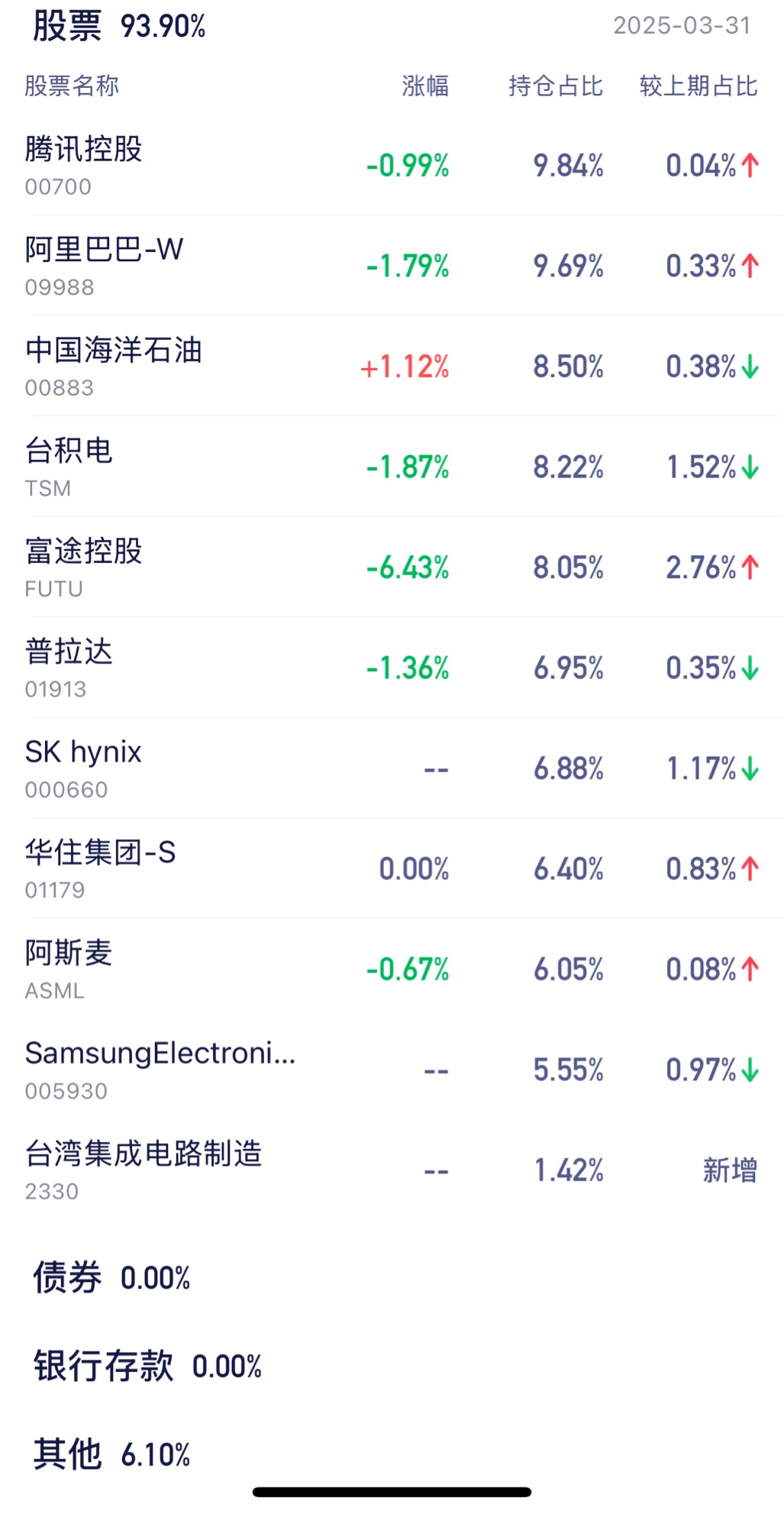Expand the 债券 0.00% section

click(111, 1278)
